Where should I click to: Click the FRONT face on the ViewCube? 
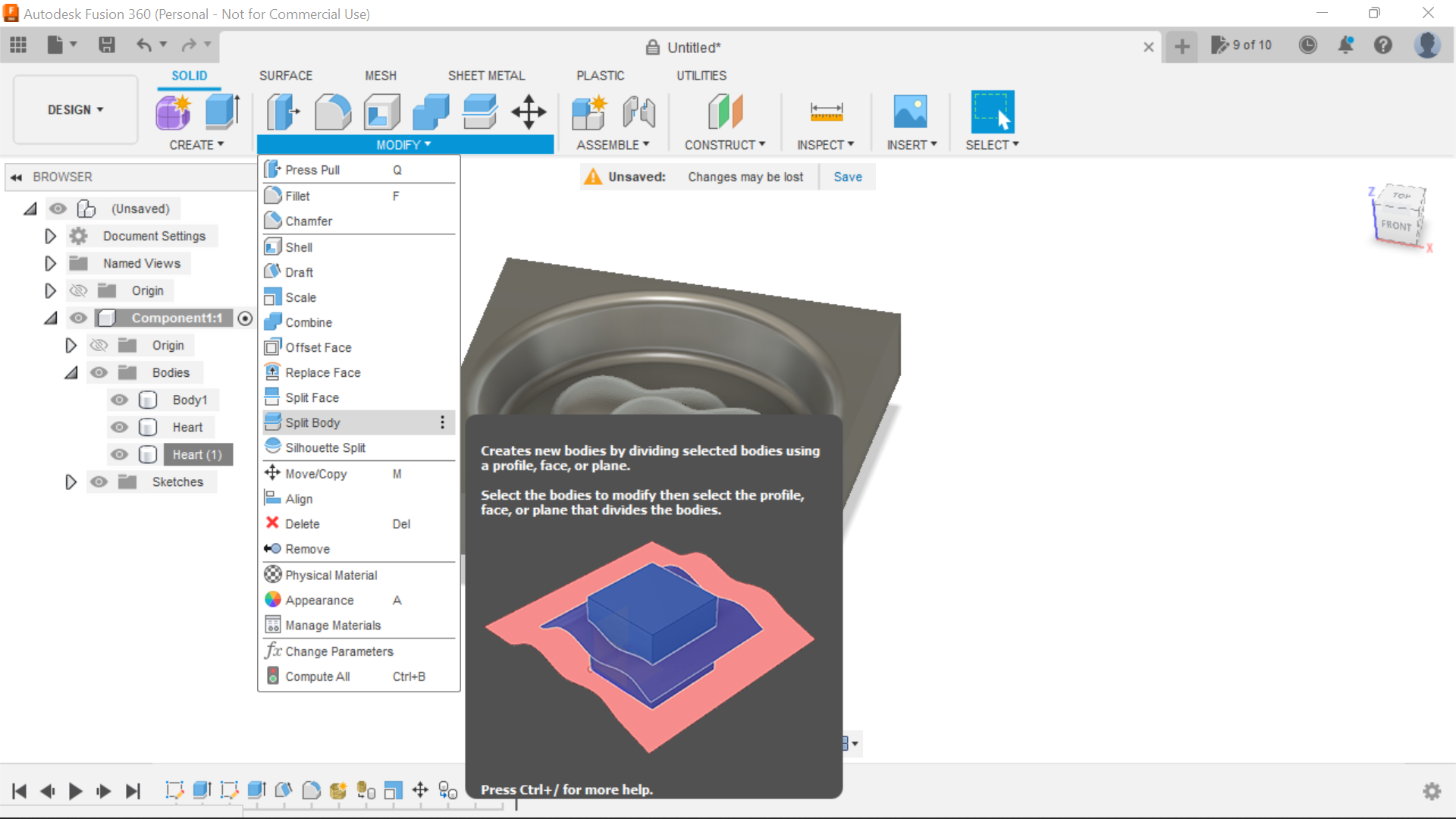click(x=1395, y=224)
